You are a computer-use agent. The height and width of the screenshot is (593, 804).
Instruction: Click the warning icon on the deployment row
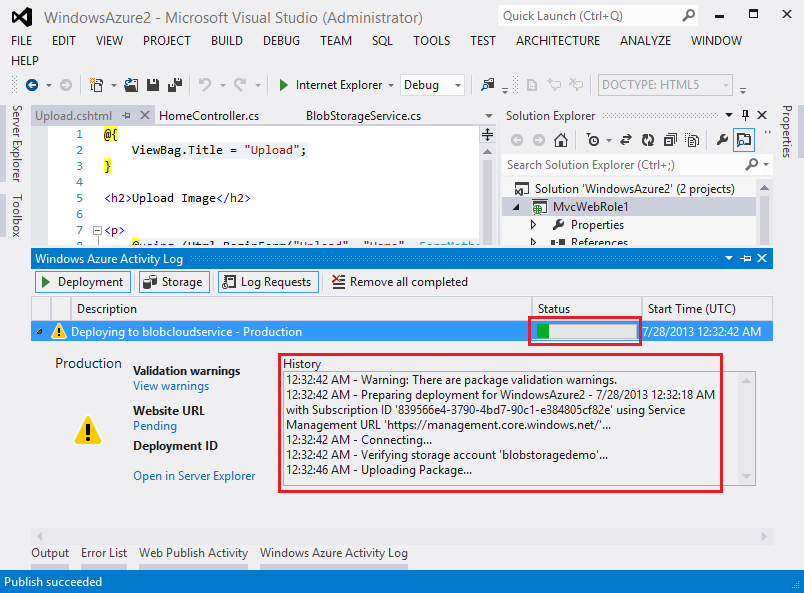(x=59, y=331)
